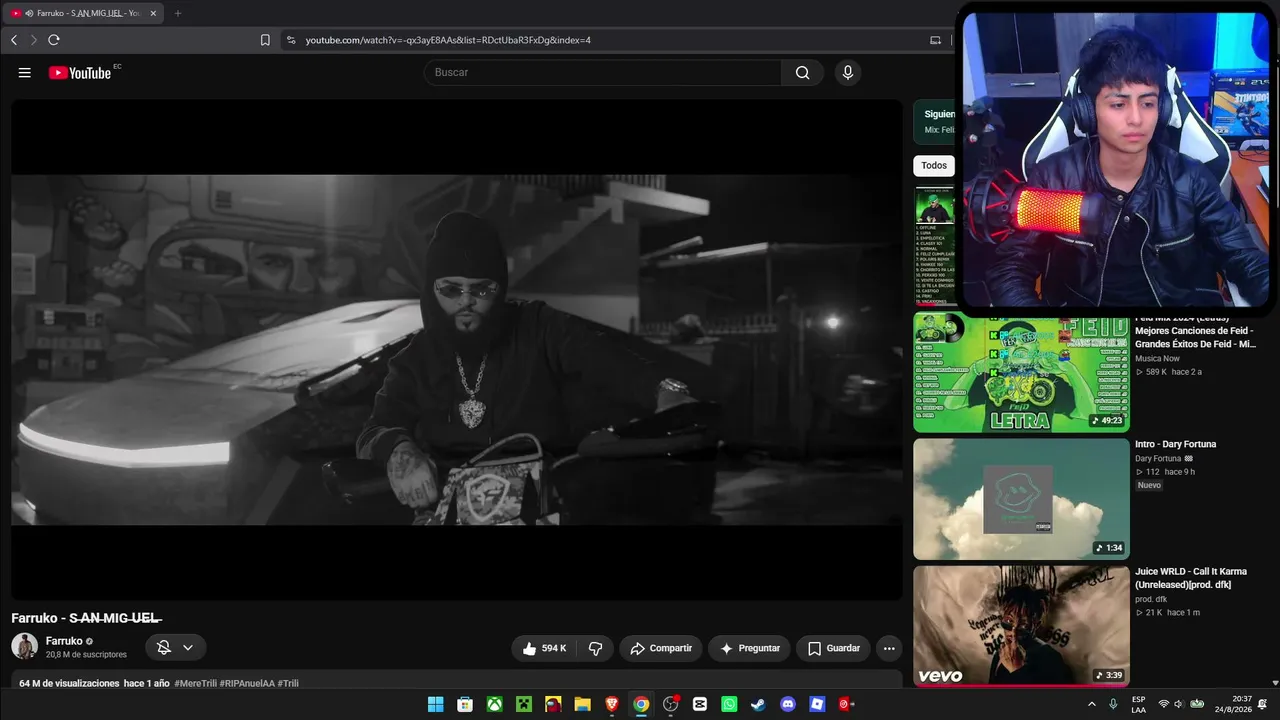Open more actions three-dot menu

click(x=889, y=648)
